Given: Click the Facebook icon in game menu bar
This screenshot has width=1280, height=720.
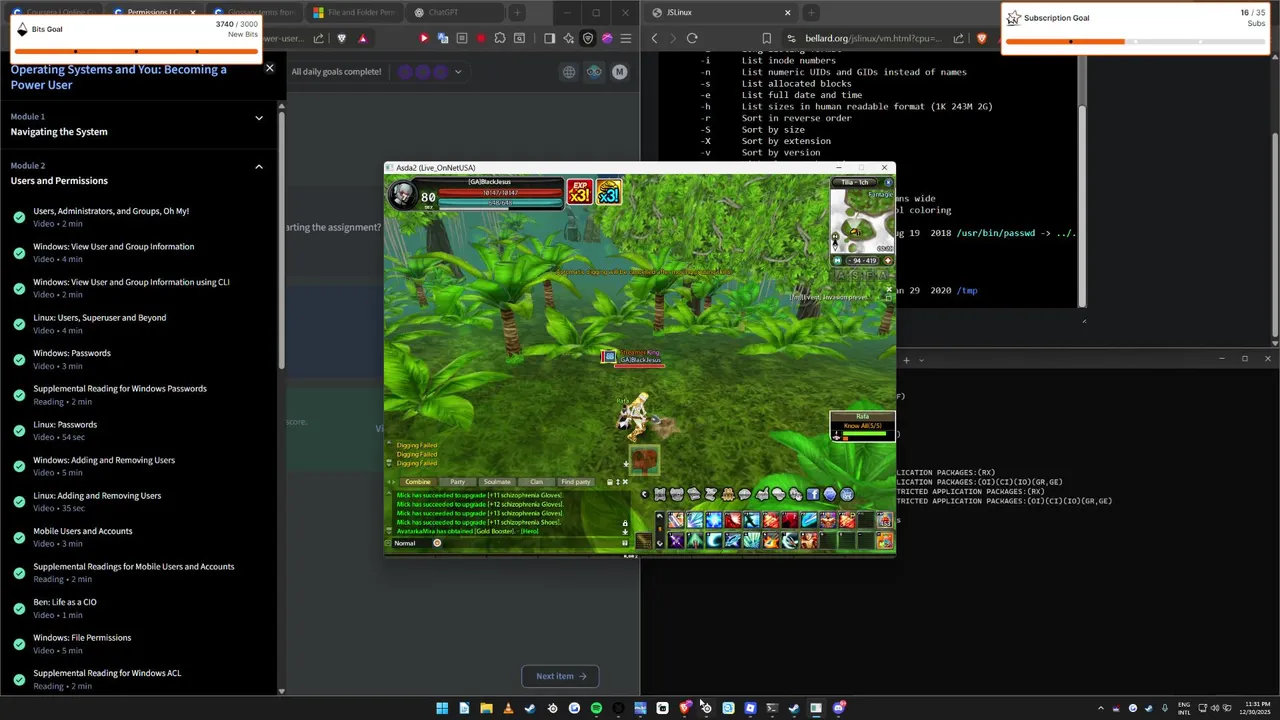Looking at the screenshot, I should [x=813, y=494].
